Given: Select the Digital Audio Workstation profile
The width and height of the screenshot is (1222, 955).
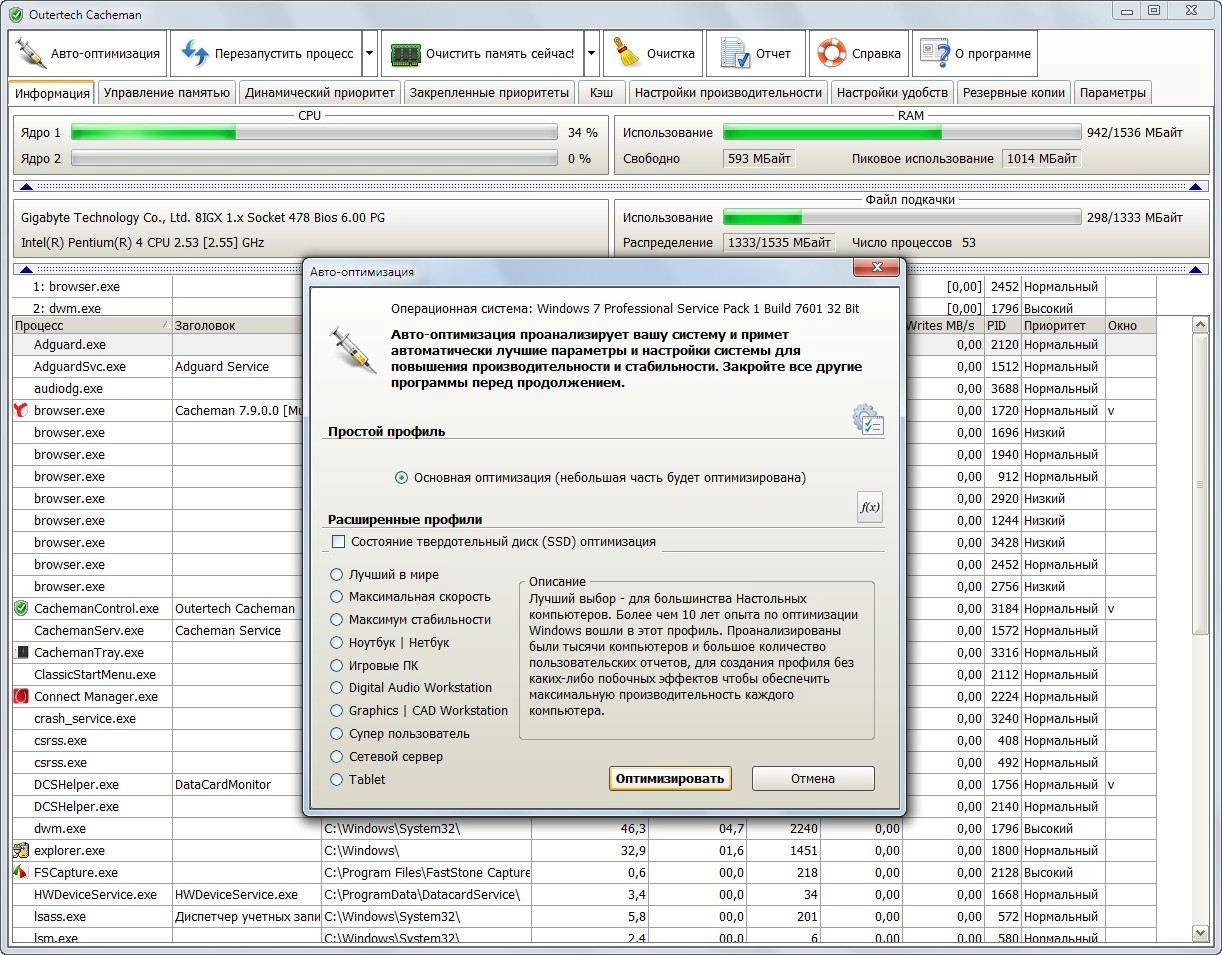Looking at the screenshot, I should 336,688.
